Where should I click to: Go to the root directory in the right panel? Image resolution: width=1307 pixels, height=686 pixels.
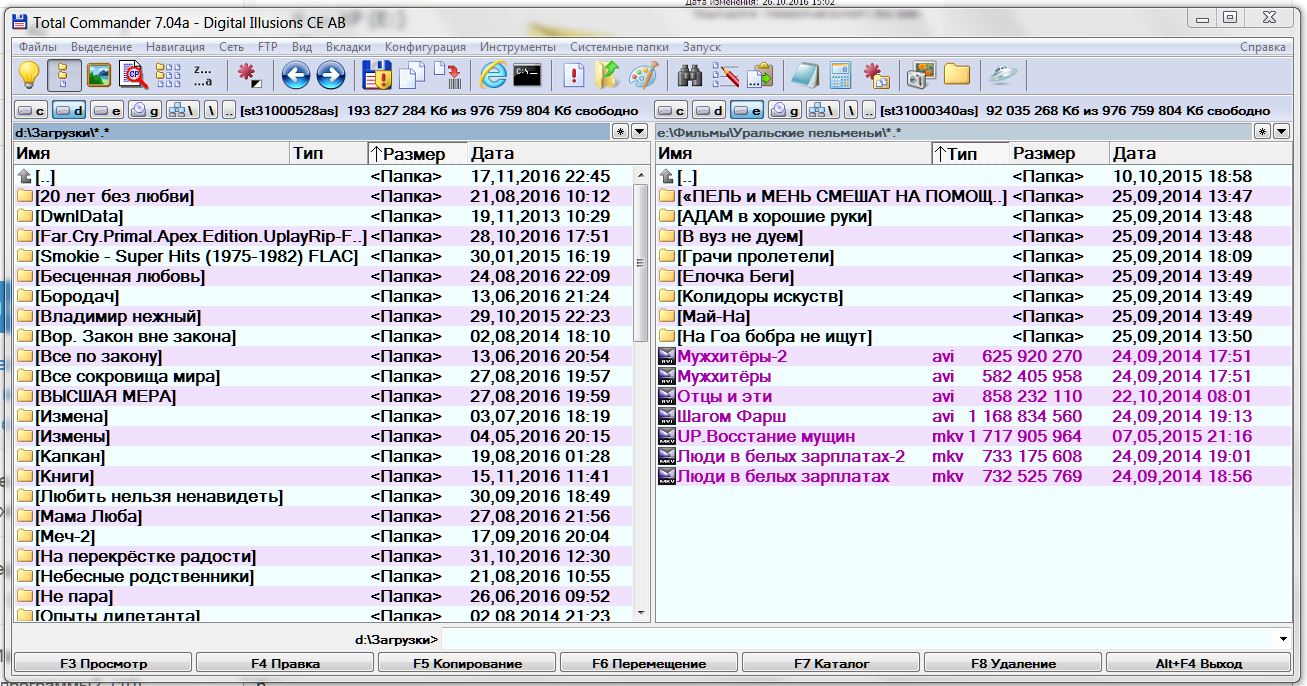851,110
